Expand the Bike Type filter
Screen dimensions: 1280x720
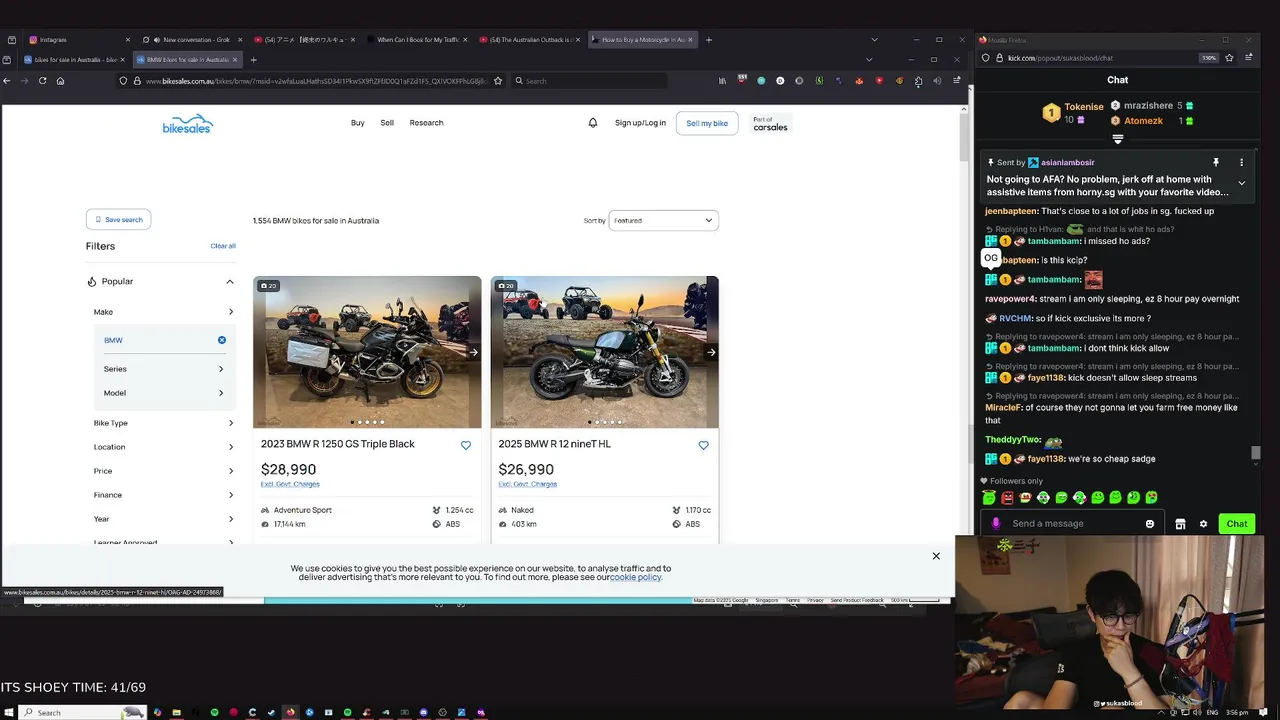(164, 423)
